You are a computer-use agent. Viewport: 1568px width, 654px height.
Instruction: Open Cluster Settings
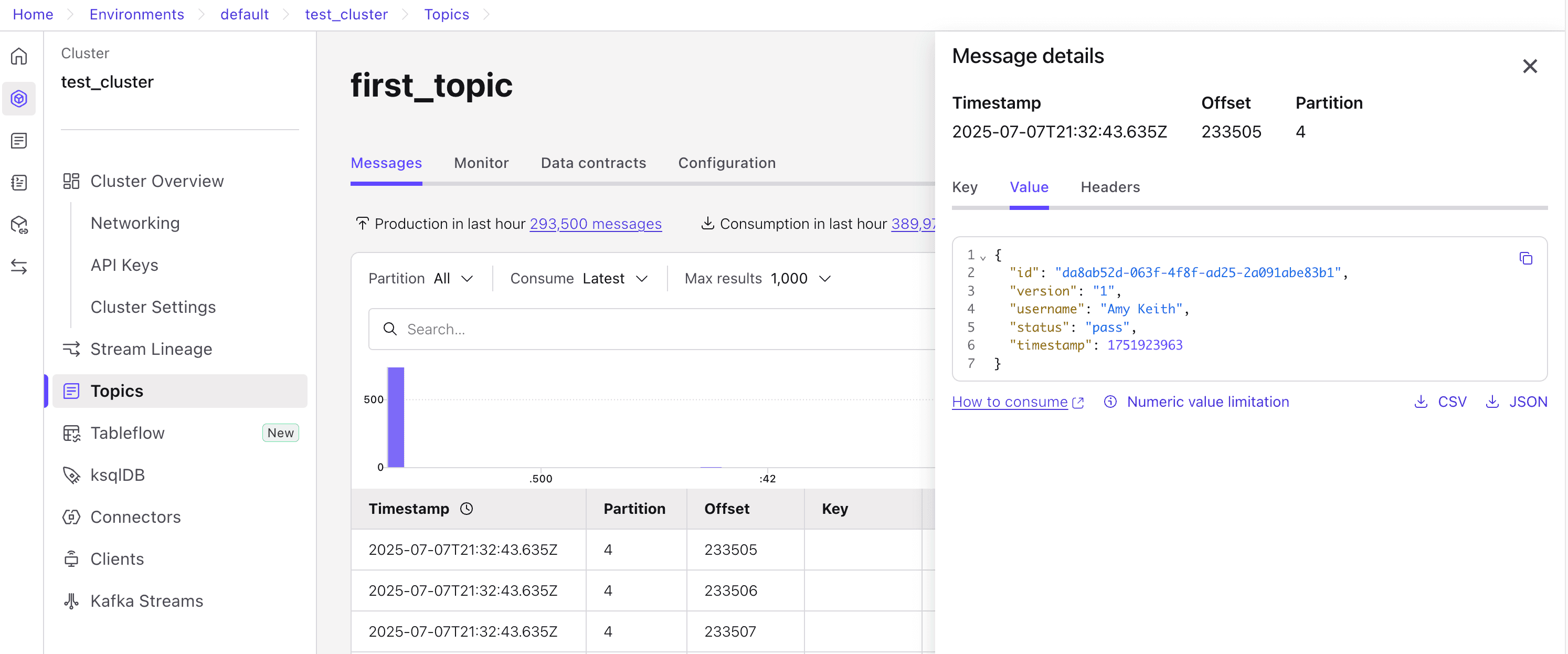coord(153,307)
